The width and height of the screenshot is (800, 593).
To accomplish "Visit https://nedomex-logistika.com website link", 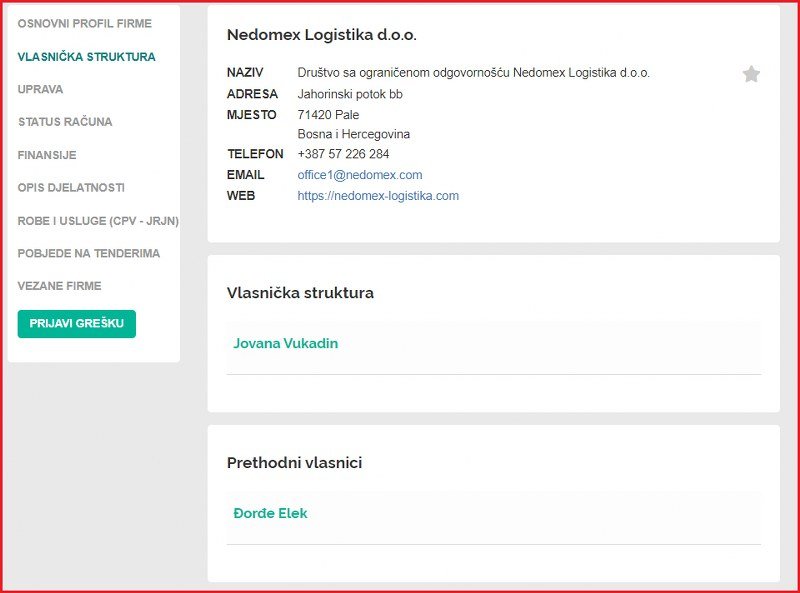I will 378,196.
